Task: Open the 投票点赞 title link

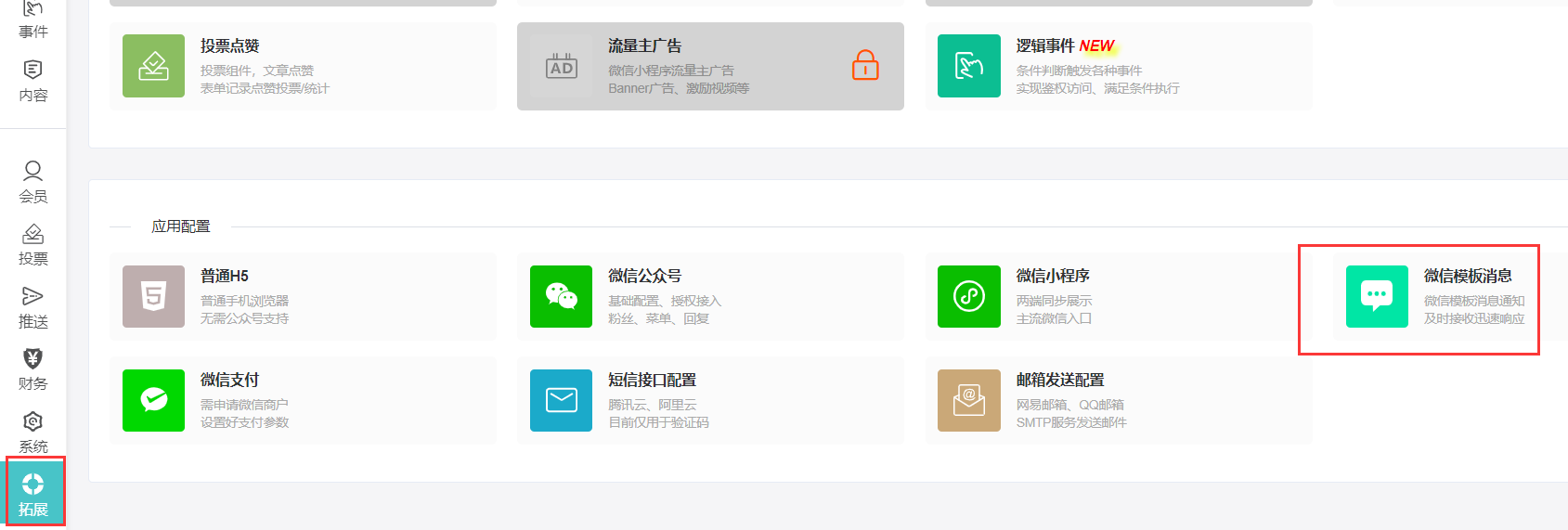Action: click(x=230, y=45)
